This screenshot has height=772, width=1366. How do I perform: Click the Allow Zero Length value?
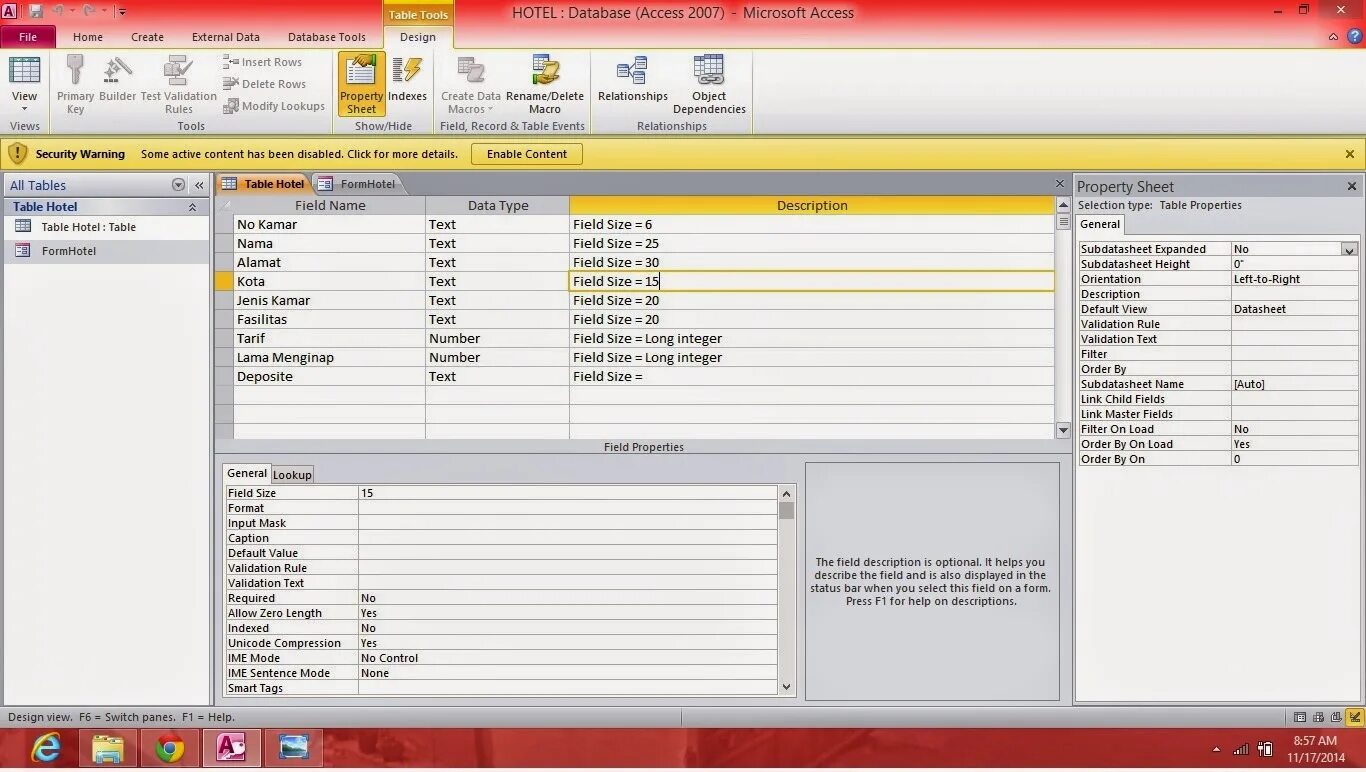click(567, 613)
